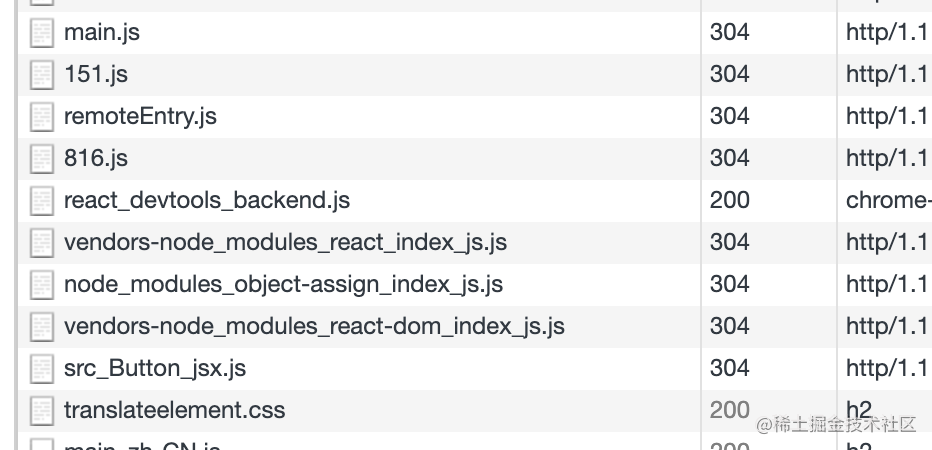The image size is (932, 450).
Task: Open the remoteEntry.js request details
Action: coord(140,117)
